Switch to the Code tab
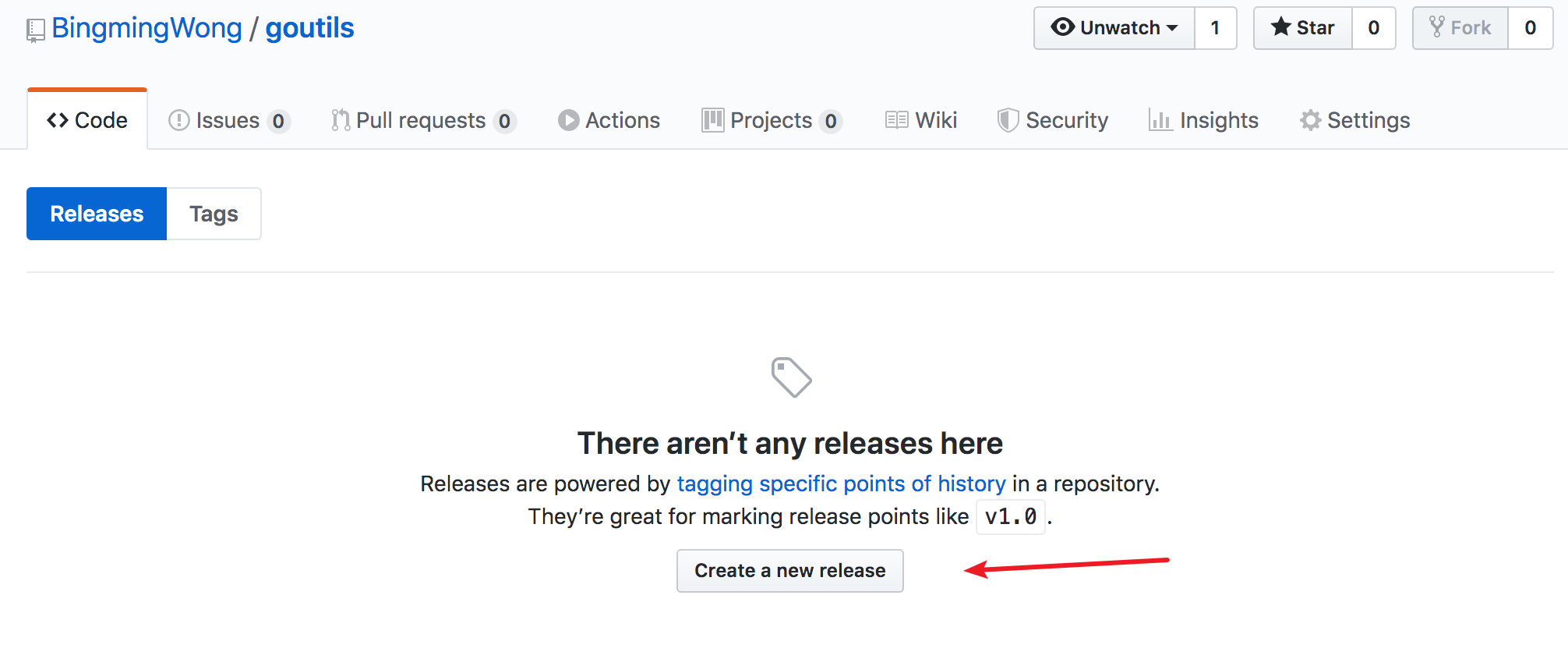Screen dimensions: 1568x666 (x=87, y=120)
